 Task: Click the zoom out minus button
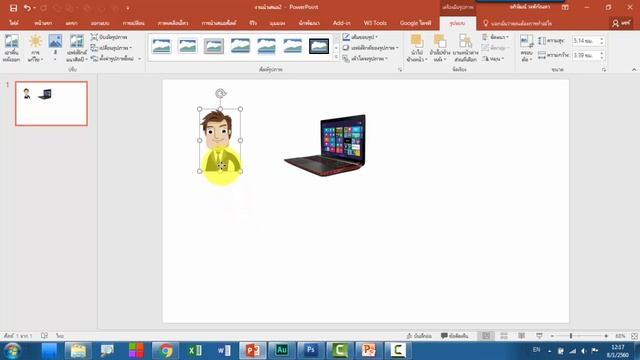pos(552,336)
